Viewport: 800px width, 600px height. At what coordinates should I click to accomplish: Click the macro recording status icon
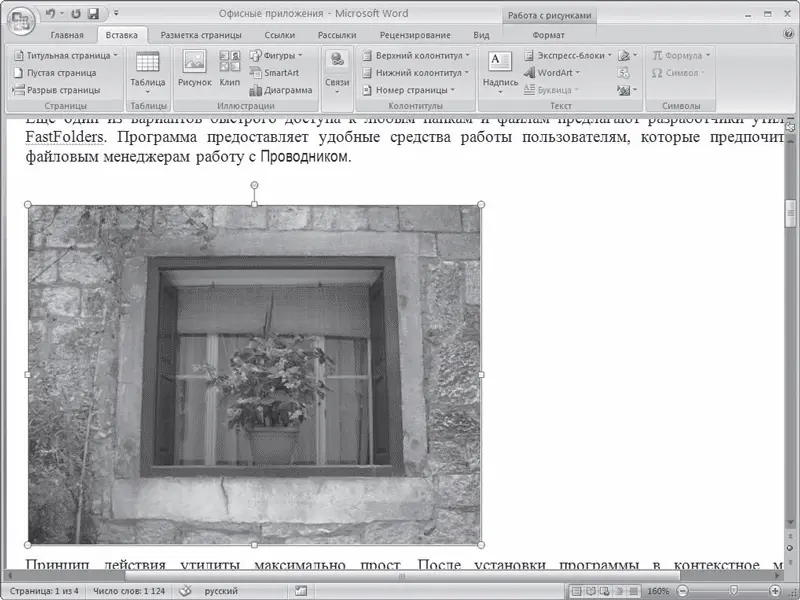coord(301,591)
